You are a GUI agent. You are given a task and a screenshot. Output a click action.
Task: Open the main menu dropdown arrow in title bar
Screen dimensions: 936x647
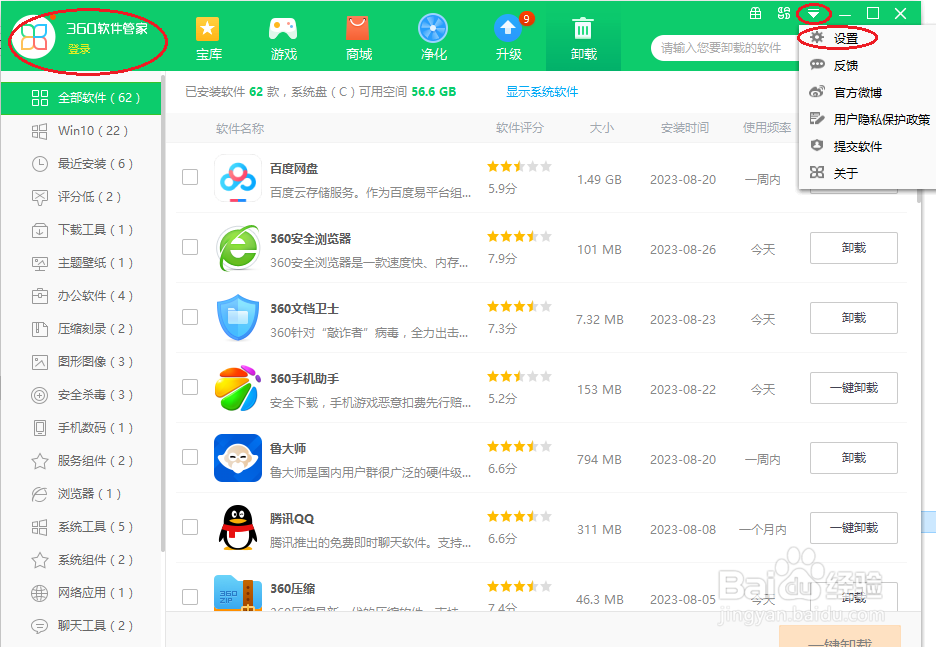point(813,13)
